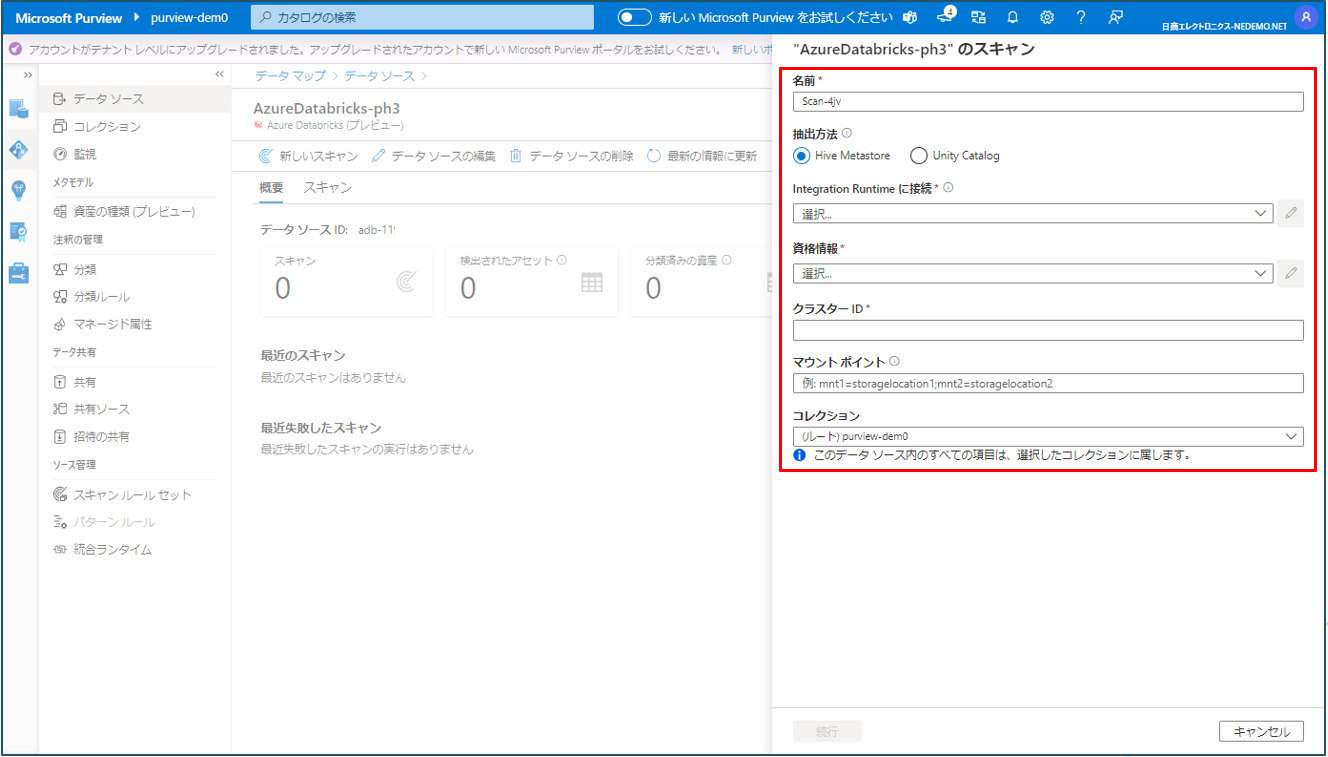Click キャンセル button
1328x757 pixels.
point(1261,731)
